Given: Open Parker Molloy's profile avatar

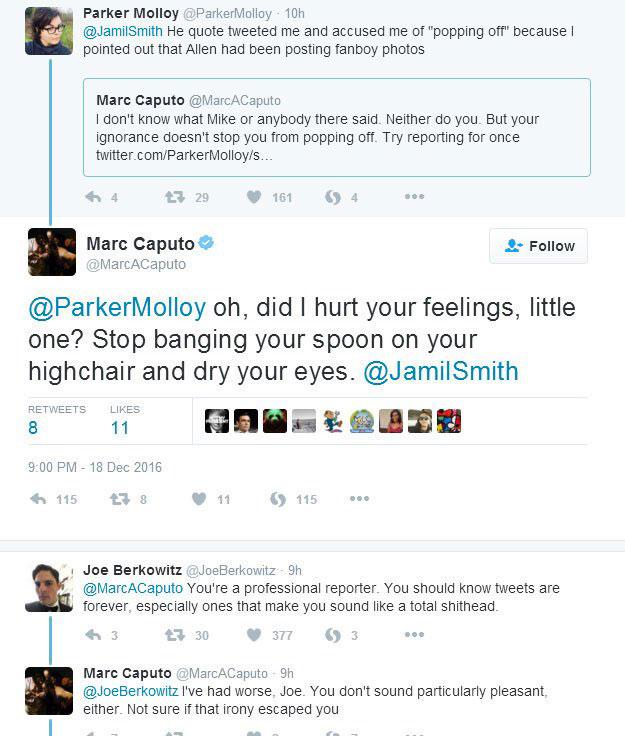Looking at the screenshot, I should click(x=48, y=30).
